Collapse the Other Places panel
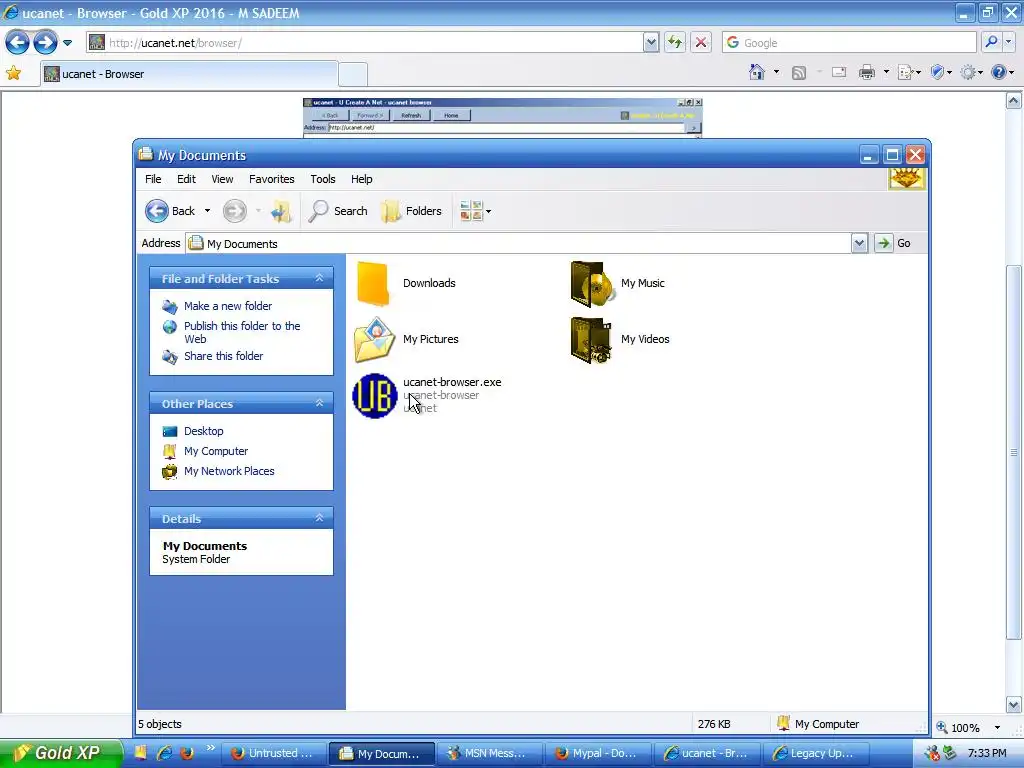This screenshot has width=1024, height=768. (x=319, y=403)
